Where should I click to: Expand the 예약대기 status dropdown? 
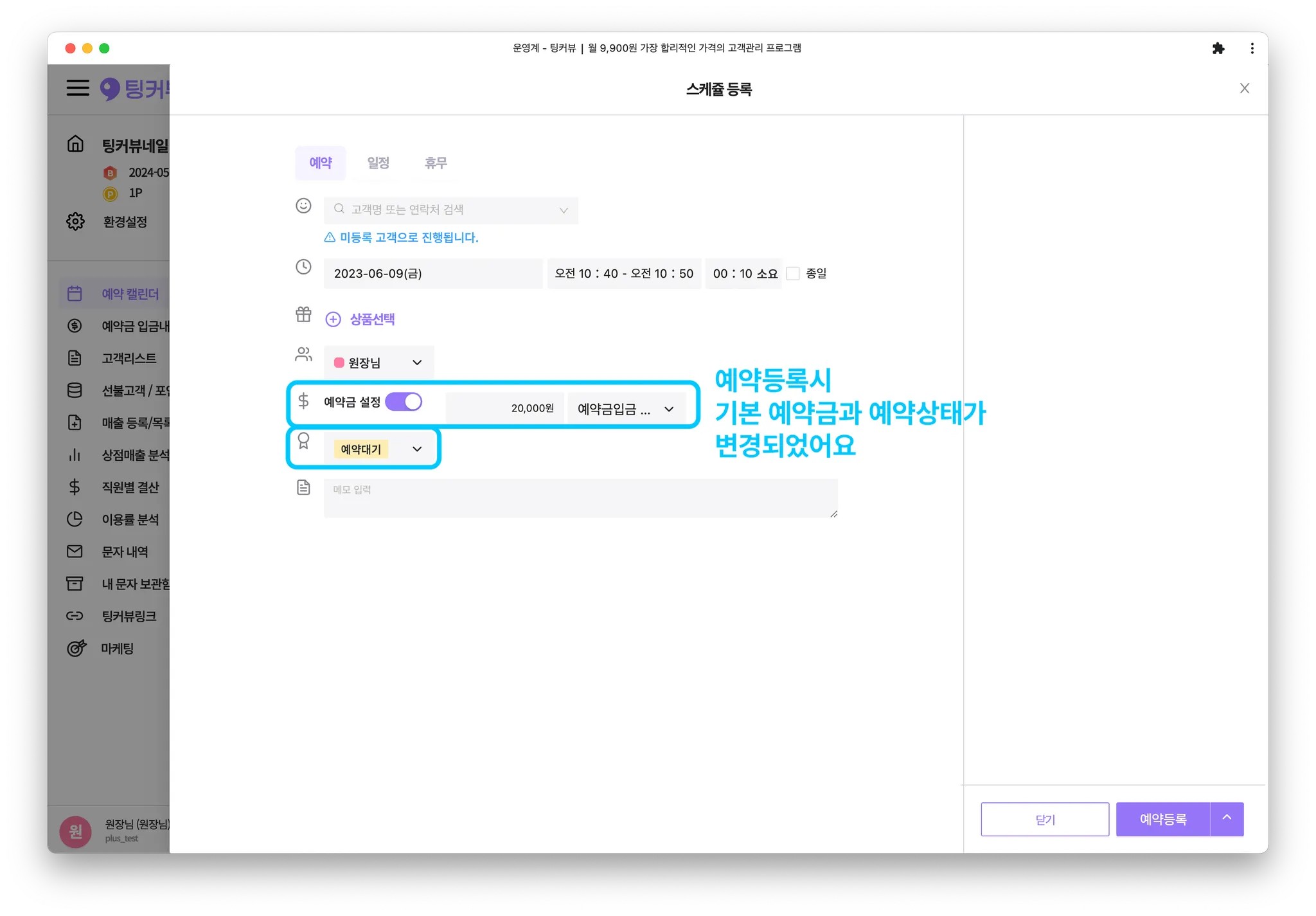click(378, 449)
